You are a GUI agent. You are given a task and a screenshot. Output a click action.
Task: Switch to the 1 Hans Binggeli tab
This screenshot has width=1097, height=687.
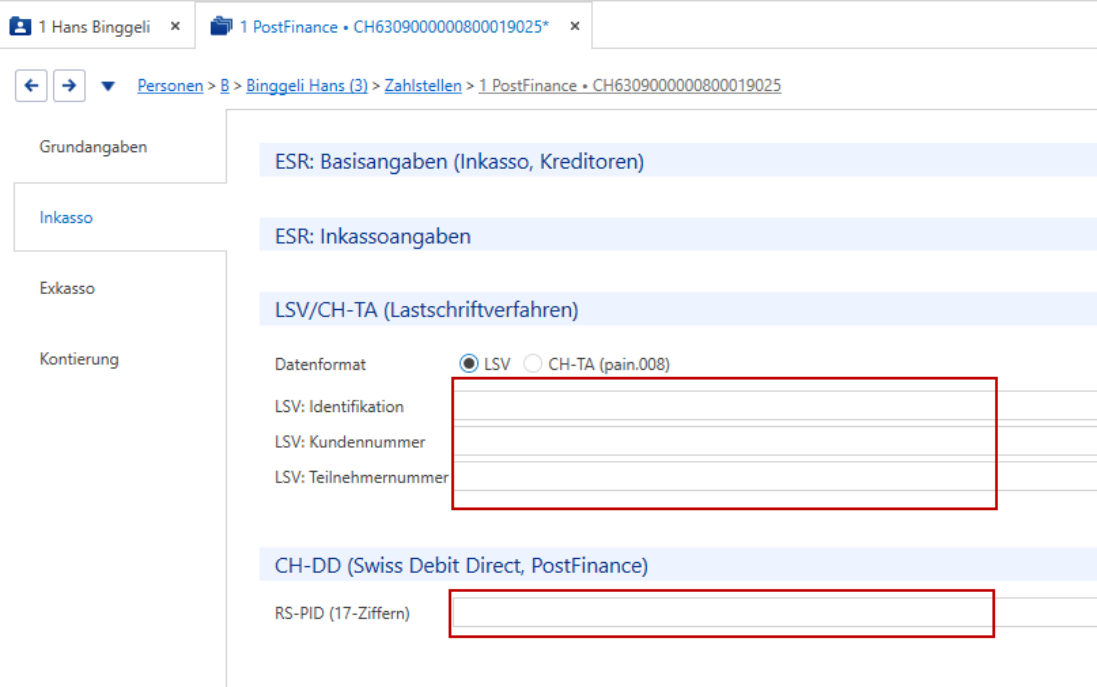[94, 27]
